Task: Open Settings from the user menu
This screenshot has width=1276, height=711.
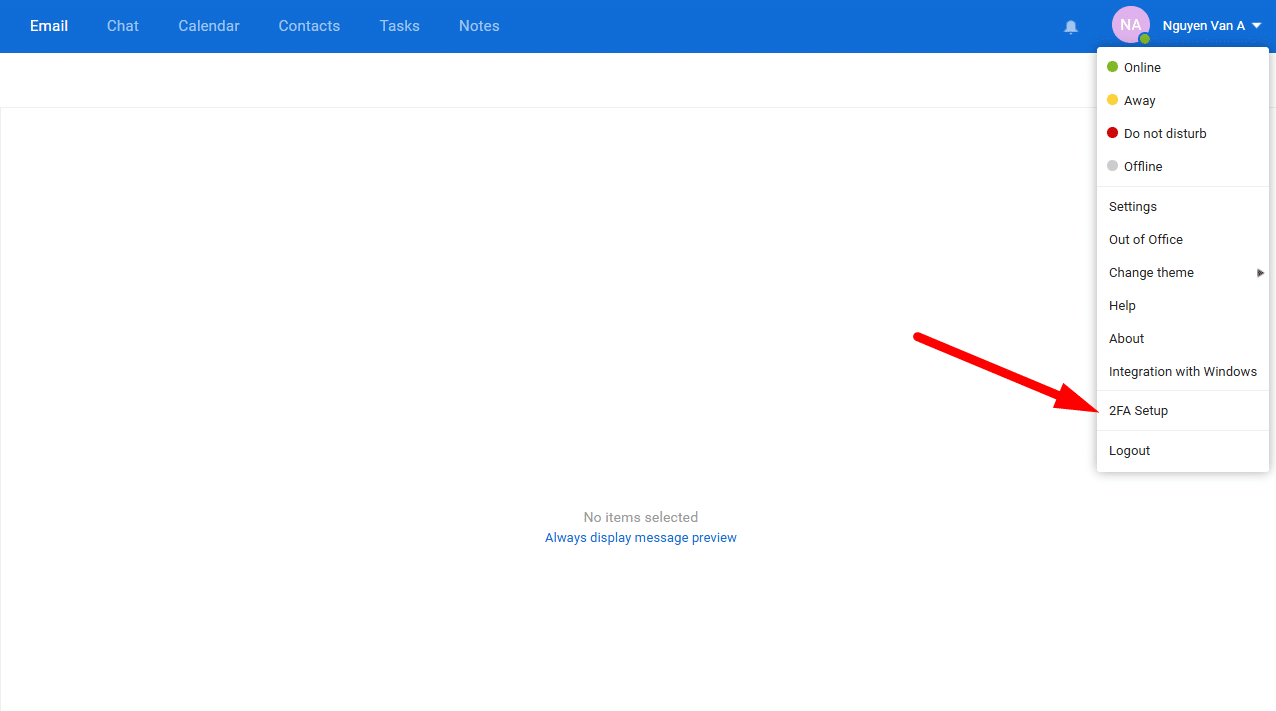Action: [1132, 207]
